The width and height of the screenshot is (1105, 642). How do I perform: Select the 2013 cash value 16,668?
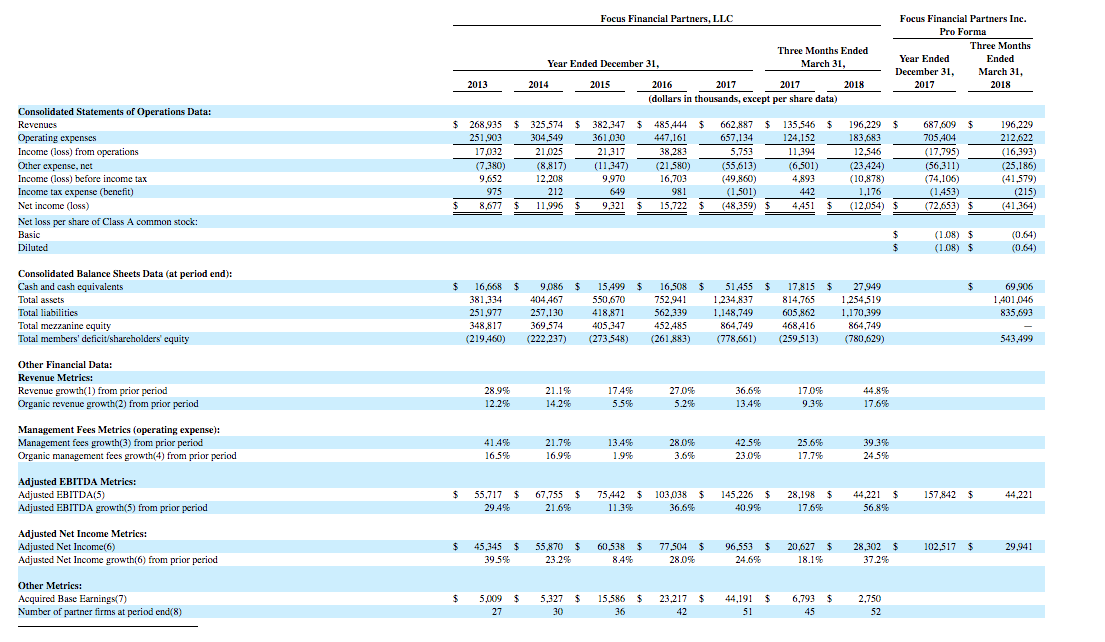[488, 287]
